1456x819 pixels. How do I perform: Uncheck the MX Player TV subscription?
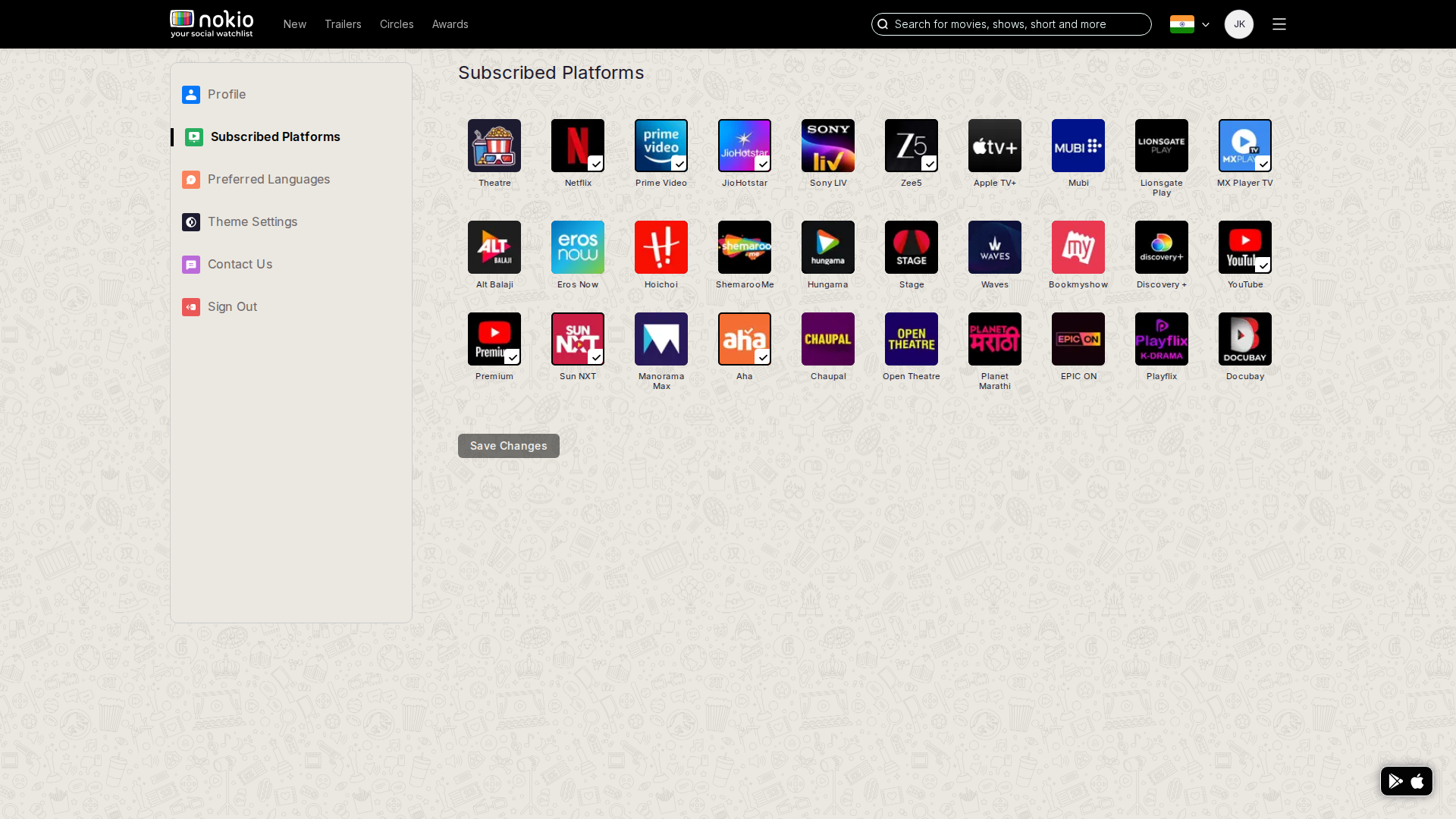click(x=1245, y=146)
